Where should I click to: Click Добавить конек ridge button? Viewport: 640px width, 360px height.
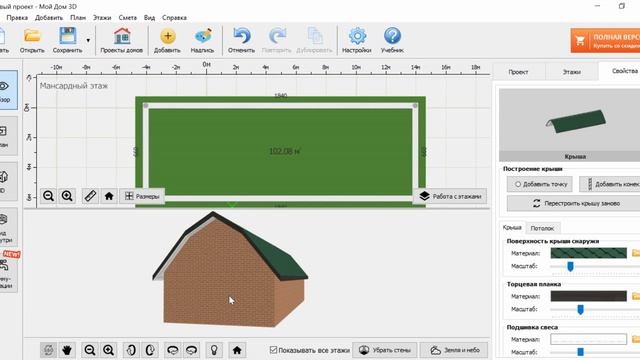(x=610, y=184)
